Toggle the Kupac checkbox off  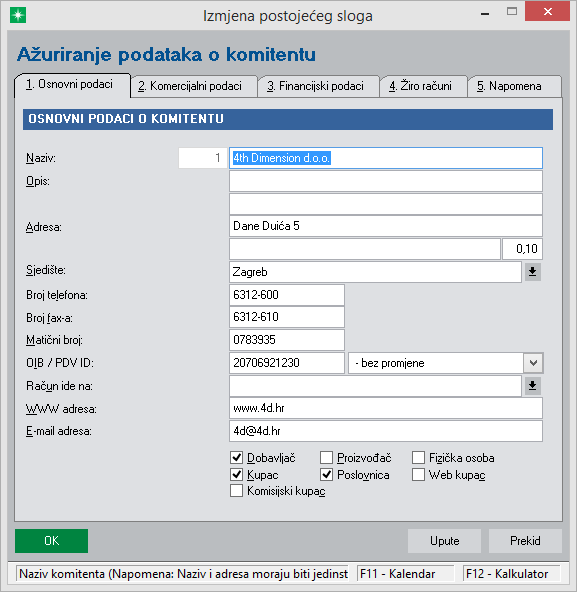[x=236, y=475]
